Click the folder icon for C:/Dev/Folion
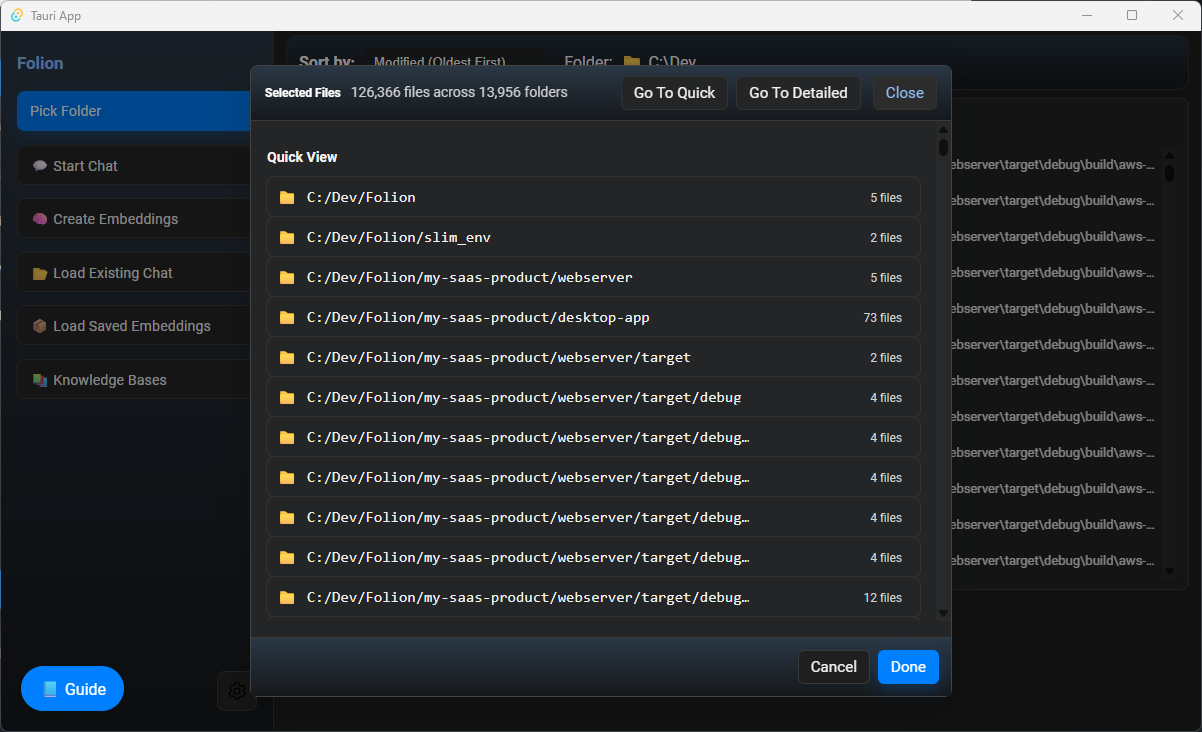The width and height of the screenshot is (1202, 732). click(287, 198)
